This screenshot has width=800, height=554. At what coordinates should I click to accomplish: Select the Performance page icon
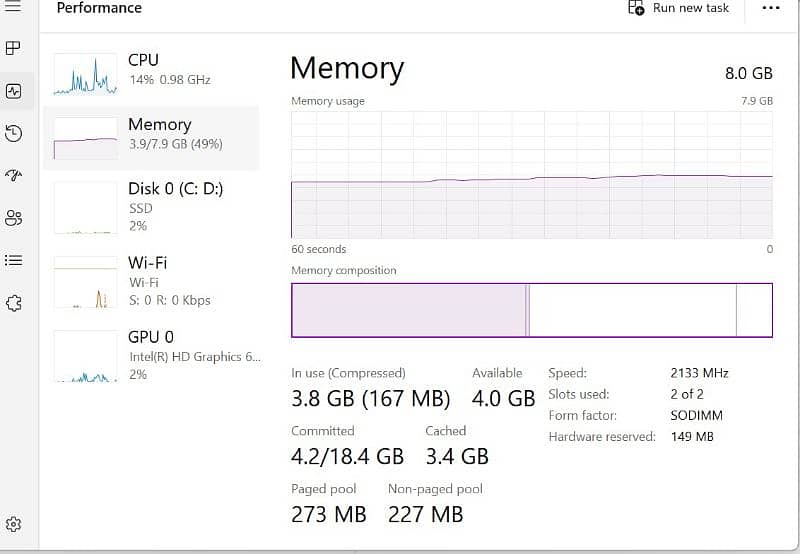(x=13, y=91)
